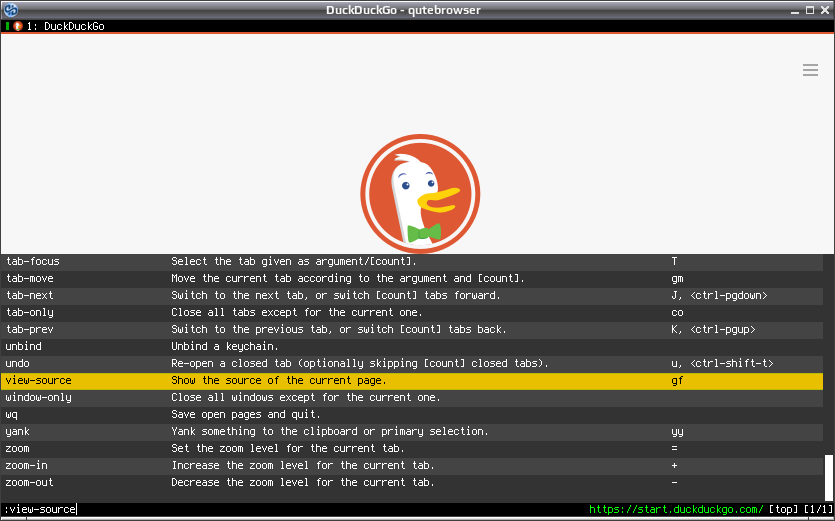Click the 'gf' keybinding cell
This screenshot has height=521, width=835.
tap(677, 381)
